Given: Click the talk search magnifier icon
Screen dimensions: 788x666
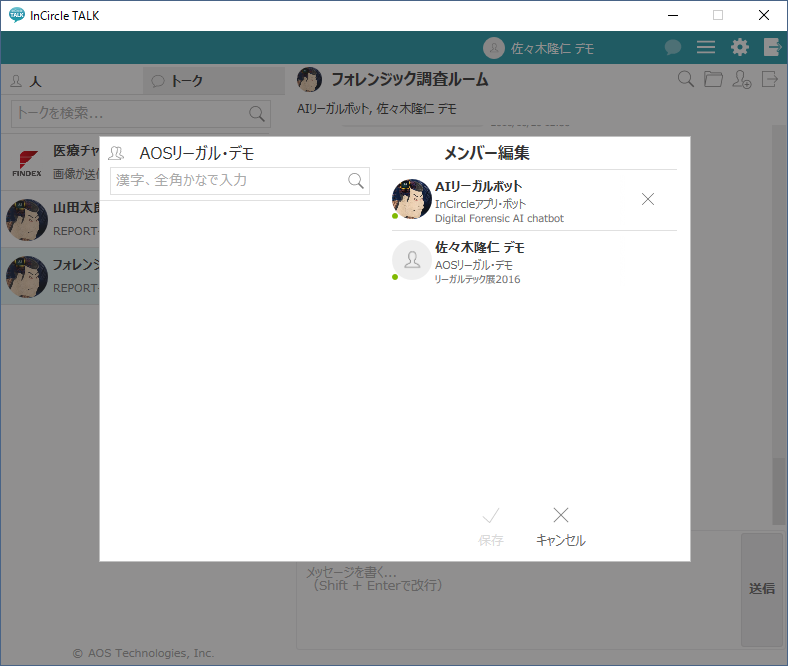Looking at the screenshot, I should 257,114.
